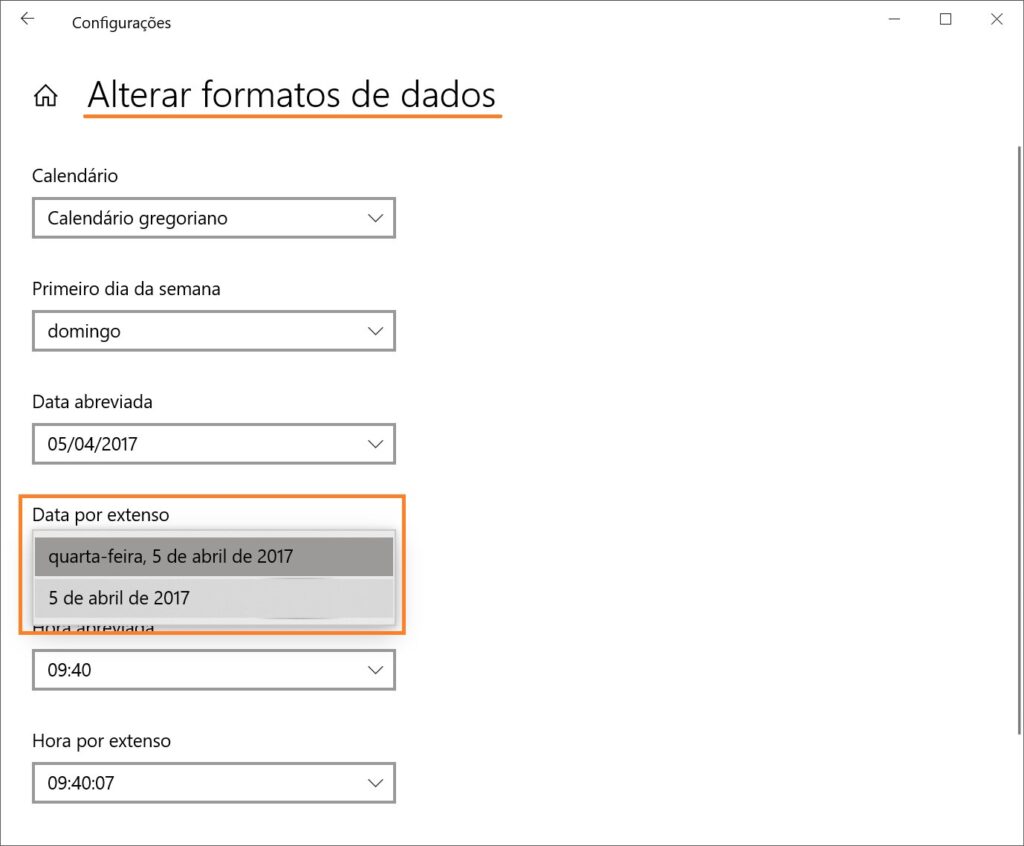The image size is (1024, 846).
Task: Go to the Settings home icon
Action: (45, 96)
